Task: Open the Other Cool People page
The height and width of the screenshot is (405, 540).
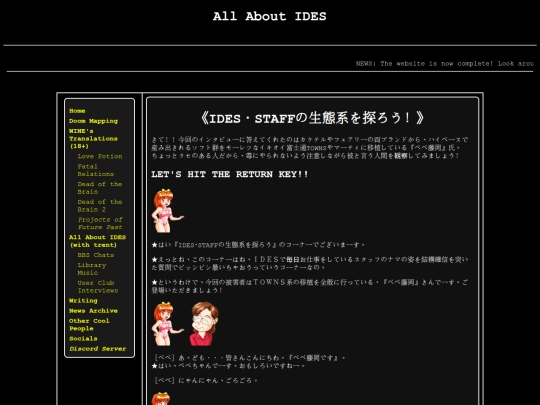Action: tap(89, 324)
